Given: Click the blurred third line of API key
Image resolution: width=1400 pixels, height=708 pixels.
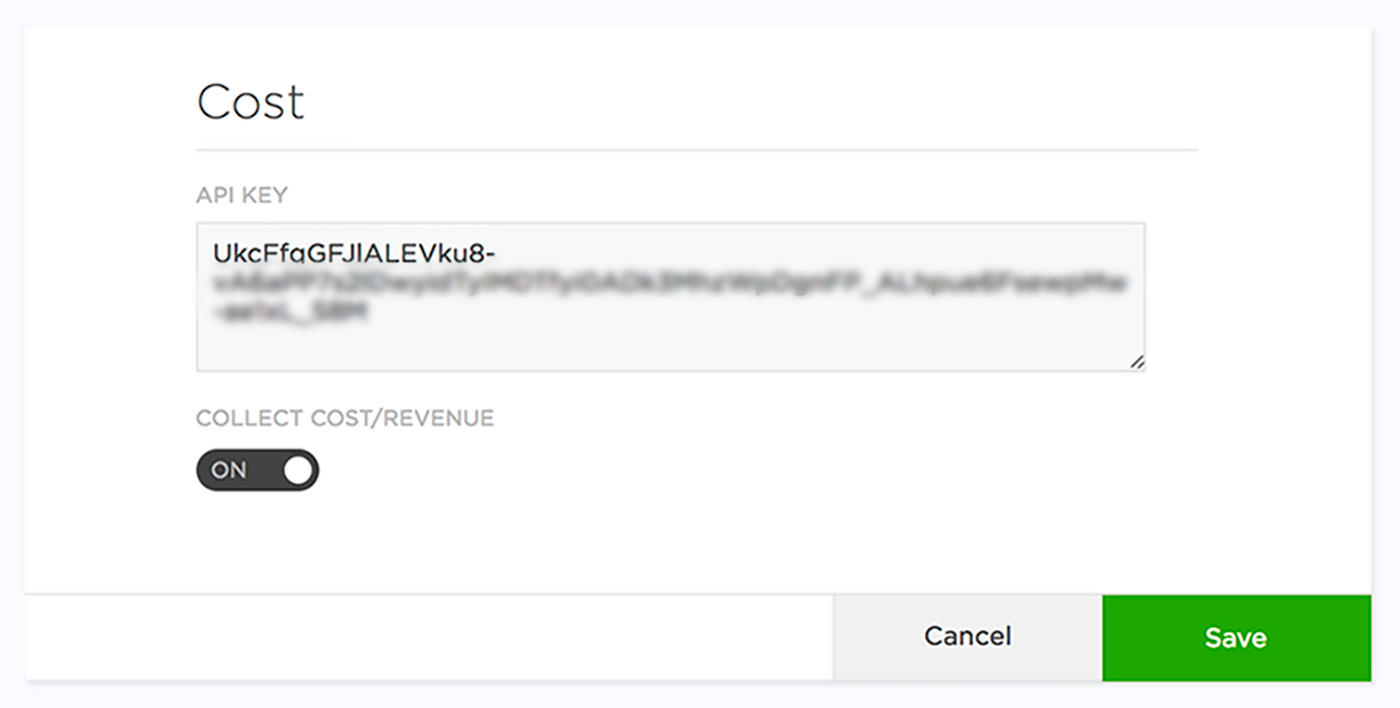Looking at the screenshot, I should point(291,312).
